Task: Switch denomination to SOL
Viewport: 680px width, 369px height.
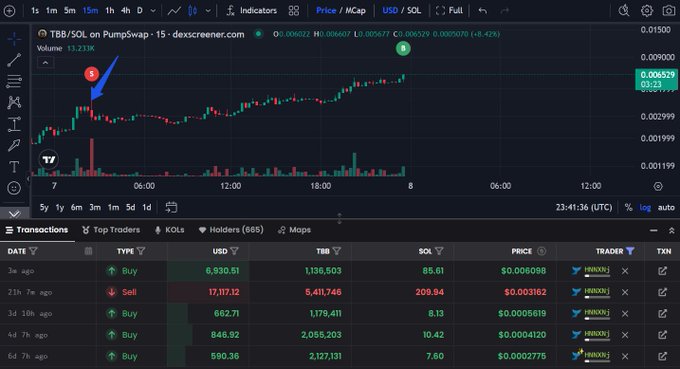Action: (x=414, y=10)
